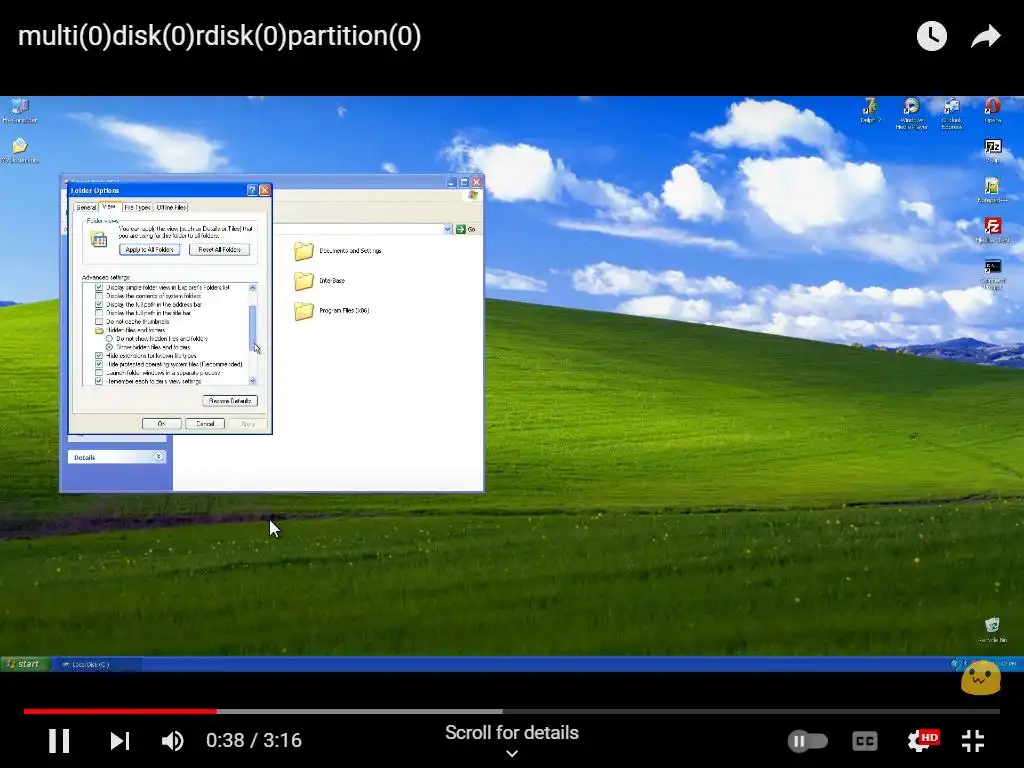Open the Recycle Bin
The height and width of the screenshot is (768, 1024).
993,630
